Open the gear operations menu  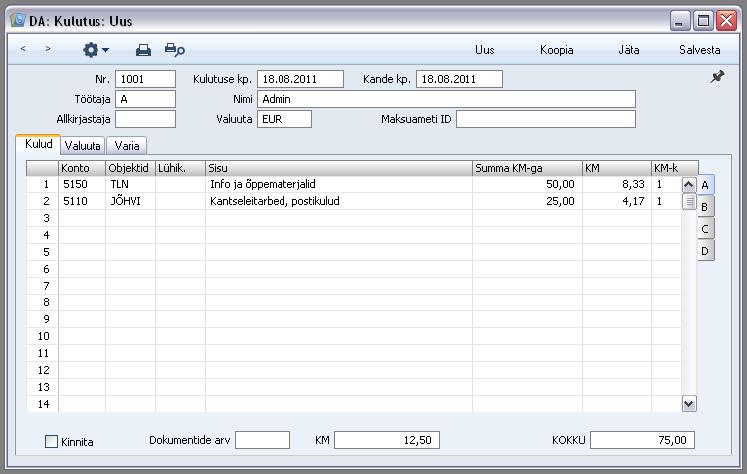pos(96,50)
